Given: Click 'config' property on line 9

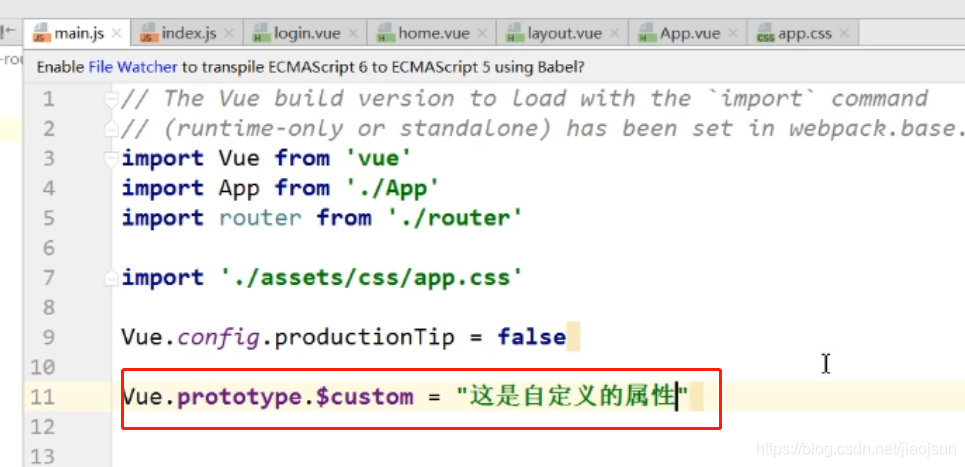Looking at the screenshot, I should pos(218,337).
